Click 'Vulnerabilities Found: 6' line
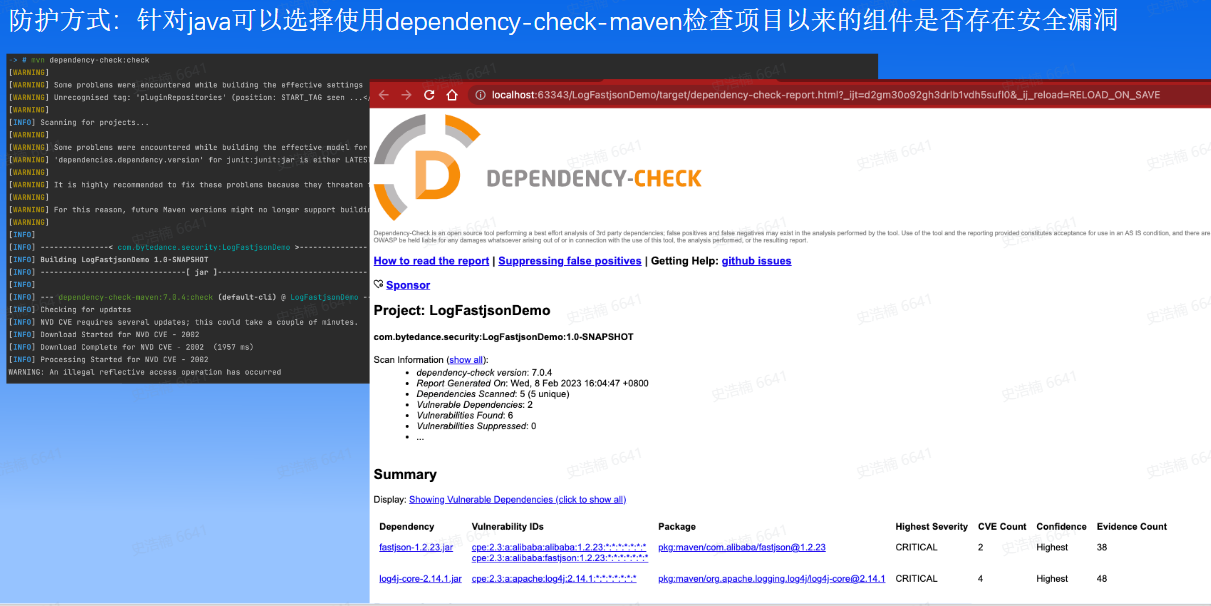The image size is (1211, 606). coord(465,415)
